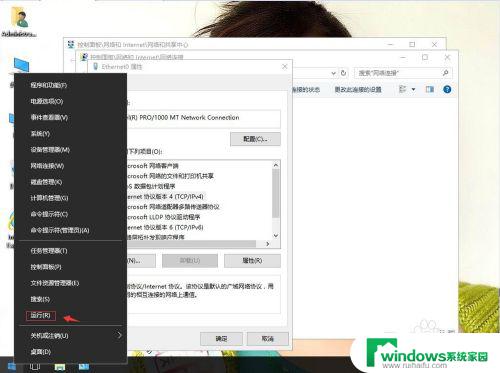
Task: Choose 电源选项(O) from the menu
Action: coord(47,101)
